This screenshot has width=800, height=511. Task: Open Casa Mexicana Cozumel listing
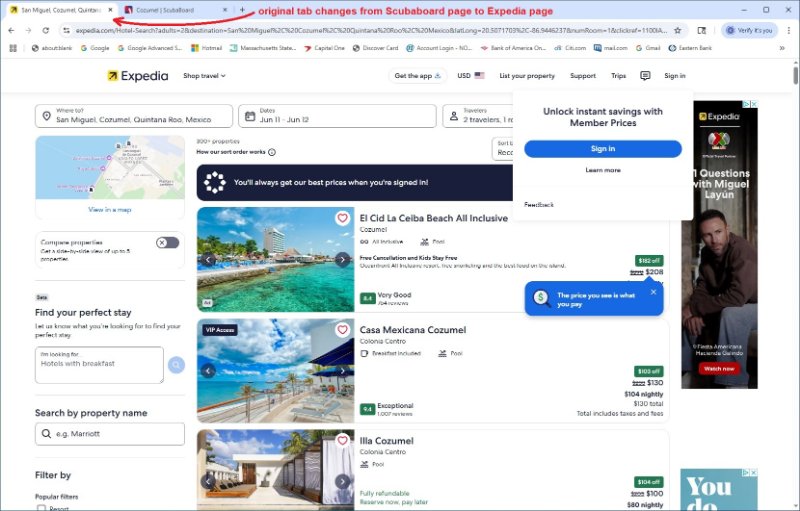coord(413,330)
